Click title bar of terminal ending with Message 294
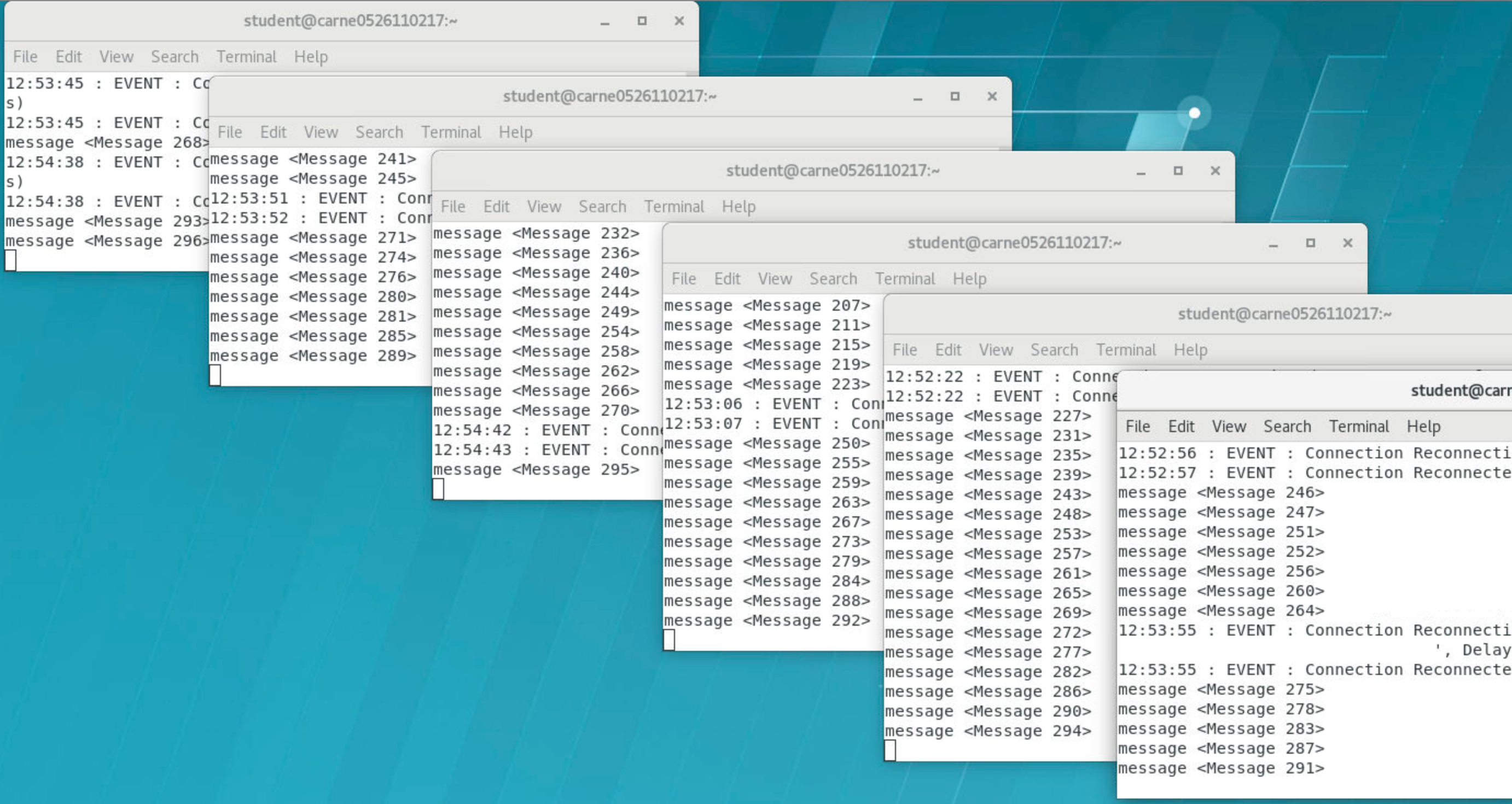Screen dimensions: 1512x804 tap(1197, 314)
